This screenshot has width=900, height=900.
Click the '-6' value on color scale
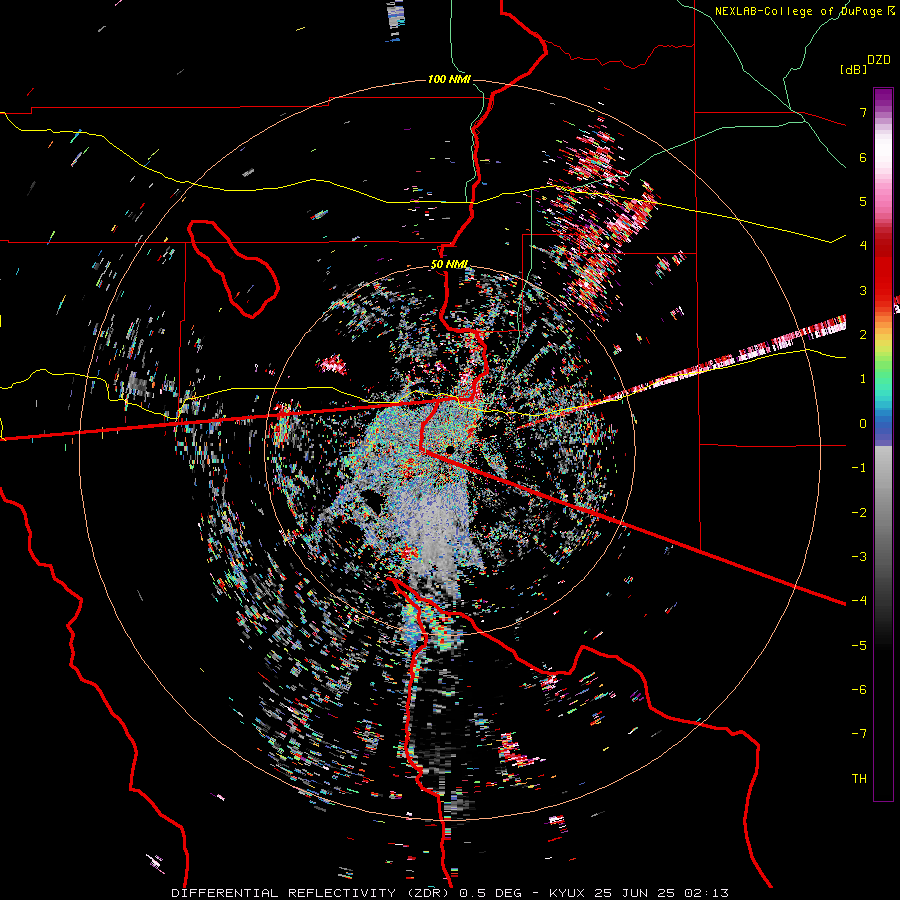(x=859, y=690)
